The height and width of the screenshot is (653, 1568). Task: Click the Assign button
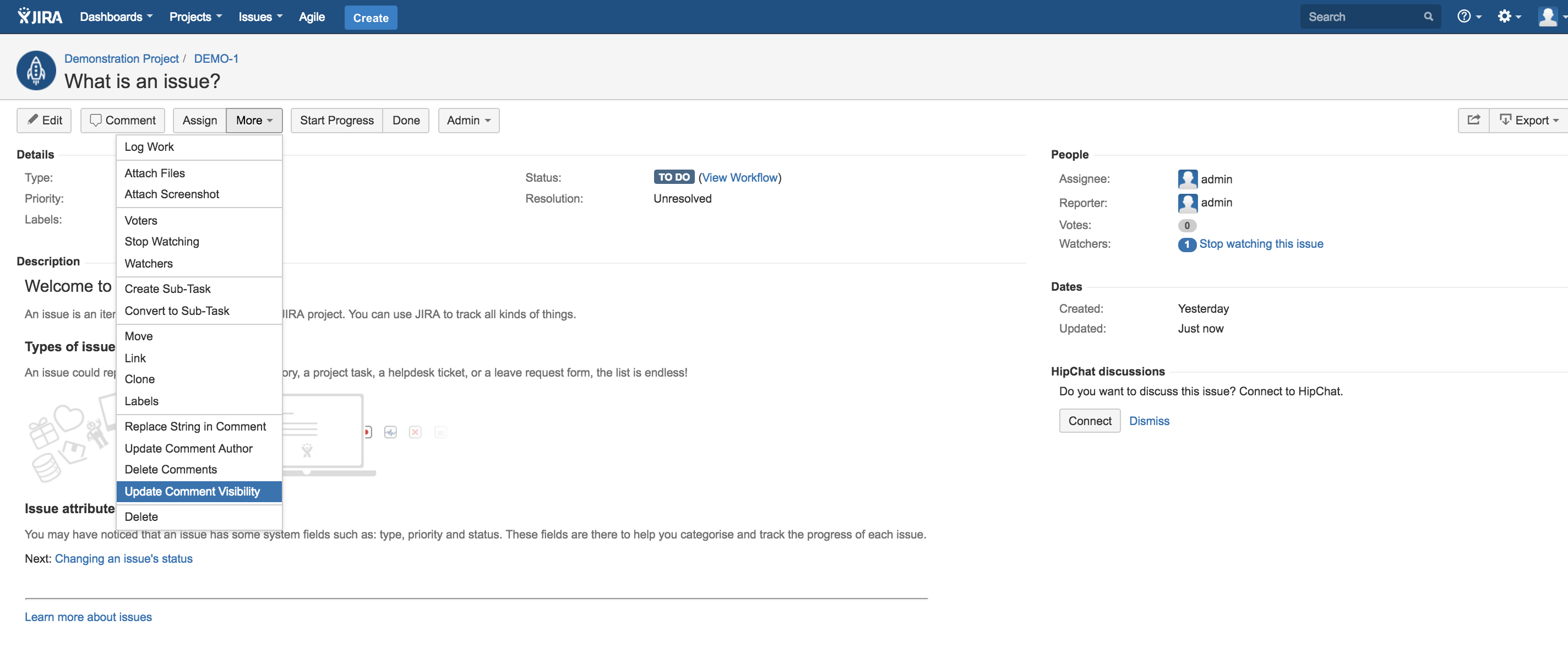coord(200,120)
